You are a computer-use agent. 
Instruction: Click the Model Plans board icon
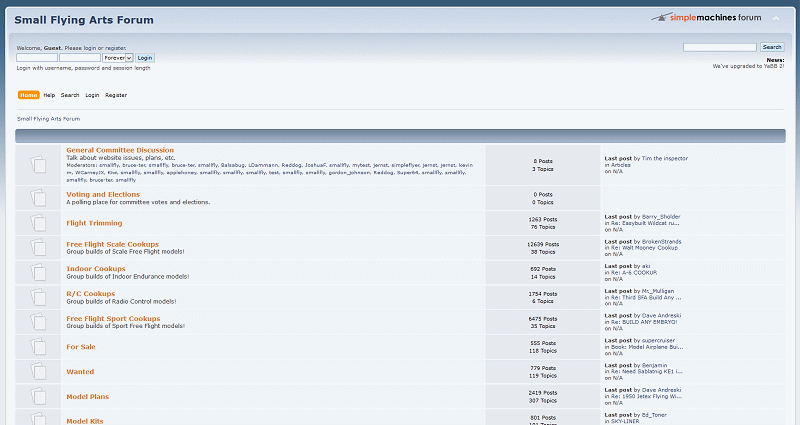pyautogui.click(x=38, y=396)
